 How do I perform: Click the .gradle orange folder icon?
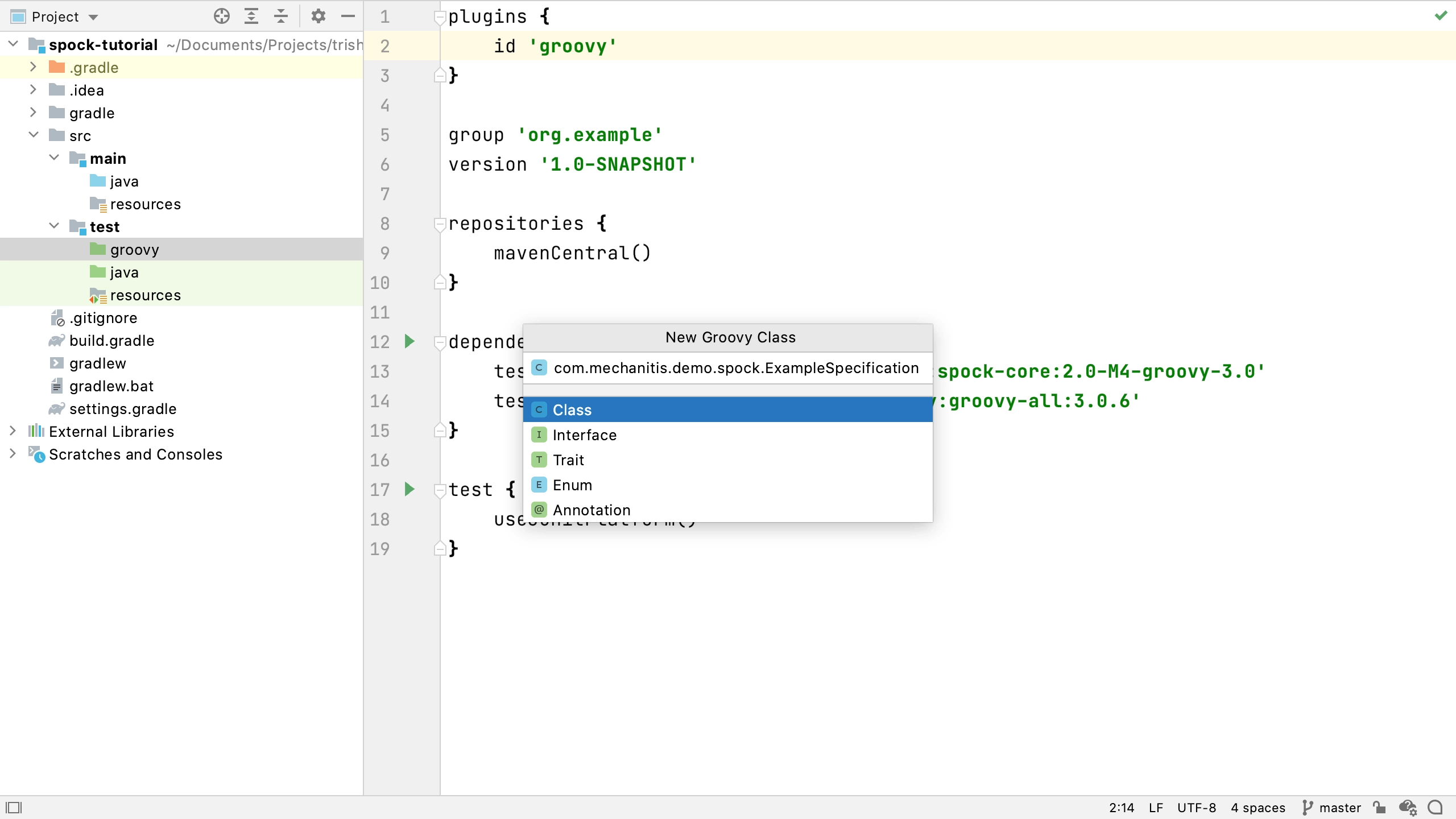pyautogui.click(x=57, y=67)
